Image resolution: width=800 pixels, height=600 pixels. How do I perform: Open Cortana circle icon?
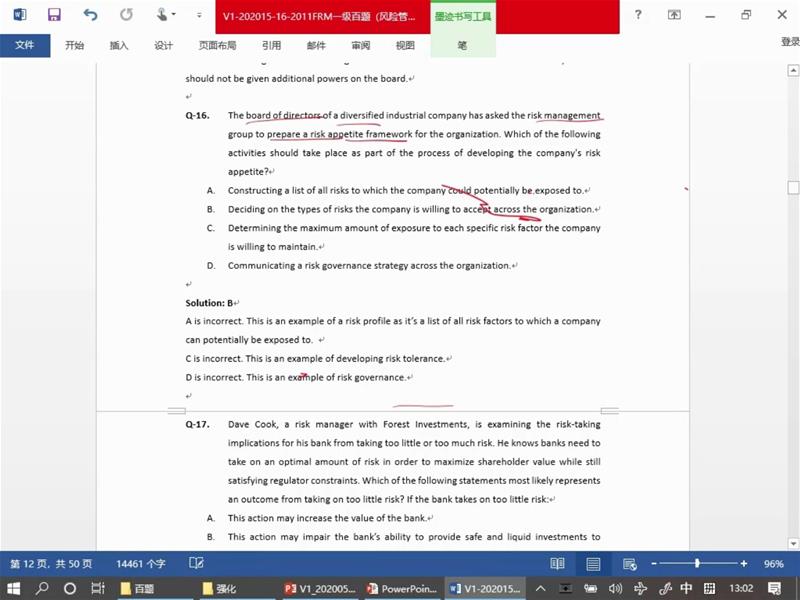(x=70, y=589)
